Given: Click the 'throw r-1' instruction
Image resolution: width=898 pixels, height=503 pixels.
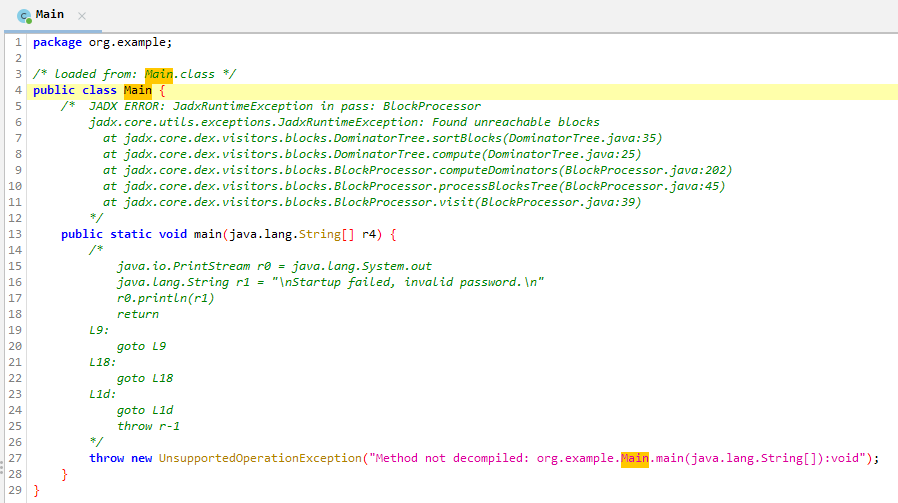Looking at the screenshot, I should click(x=148, y=426).
